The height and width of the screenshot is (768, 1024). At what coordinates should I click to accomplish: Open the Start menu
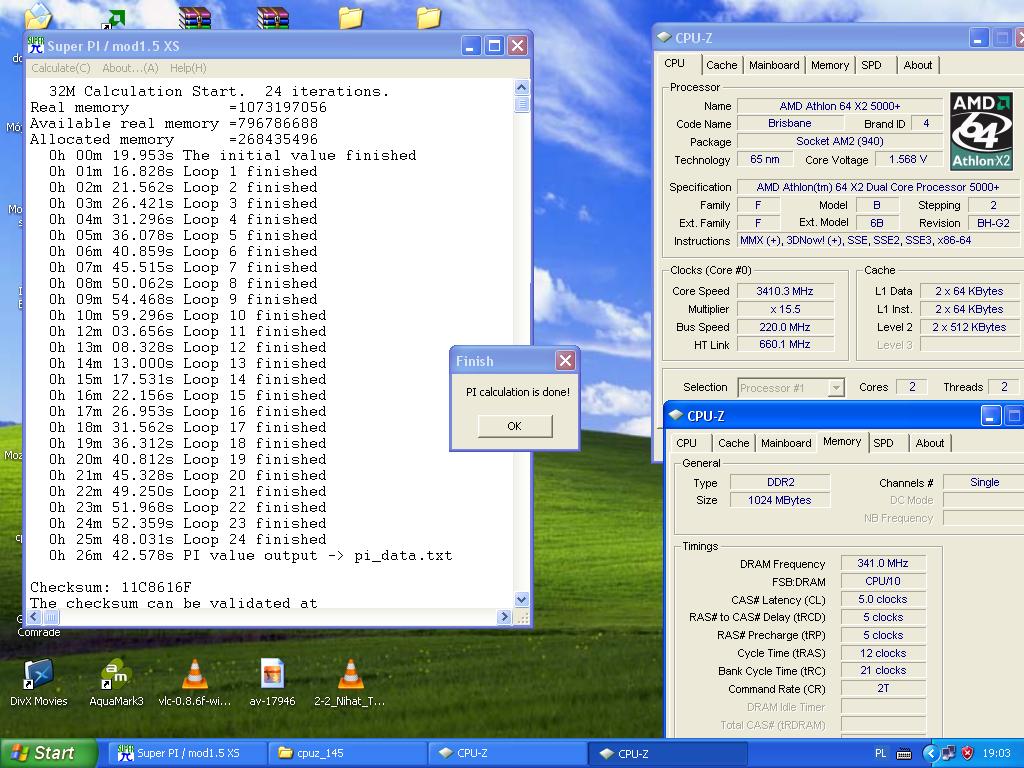click(48, 753)
